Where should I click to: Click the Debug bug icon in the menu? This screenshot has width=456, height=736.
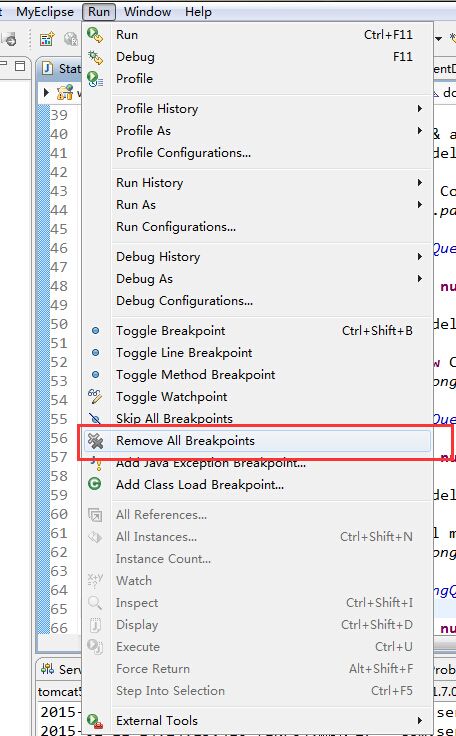pos(95,57)
